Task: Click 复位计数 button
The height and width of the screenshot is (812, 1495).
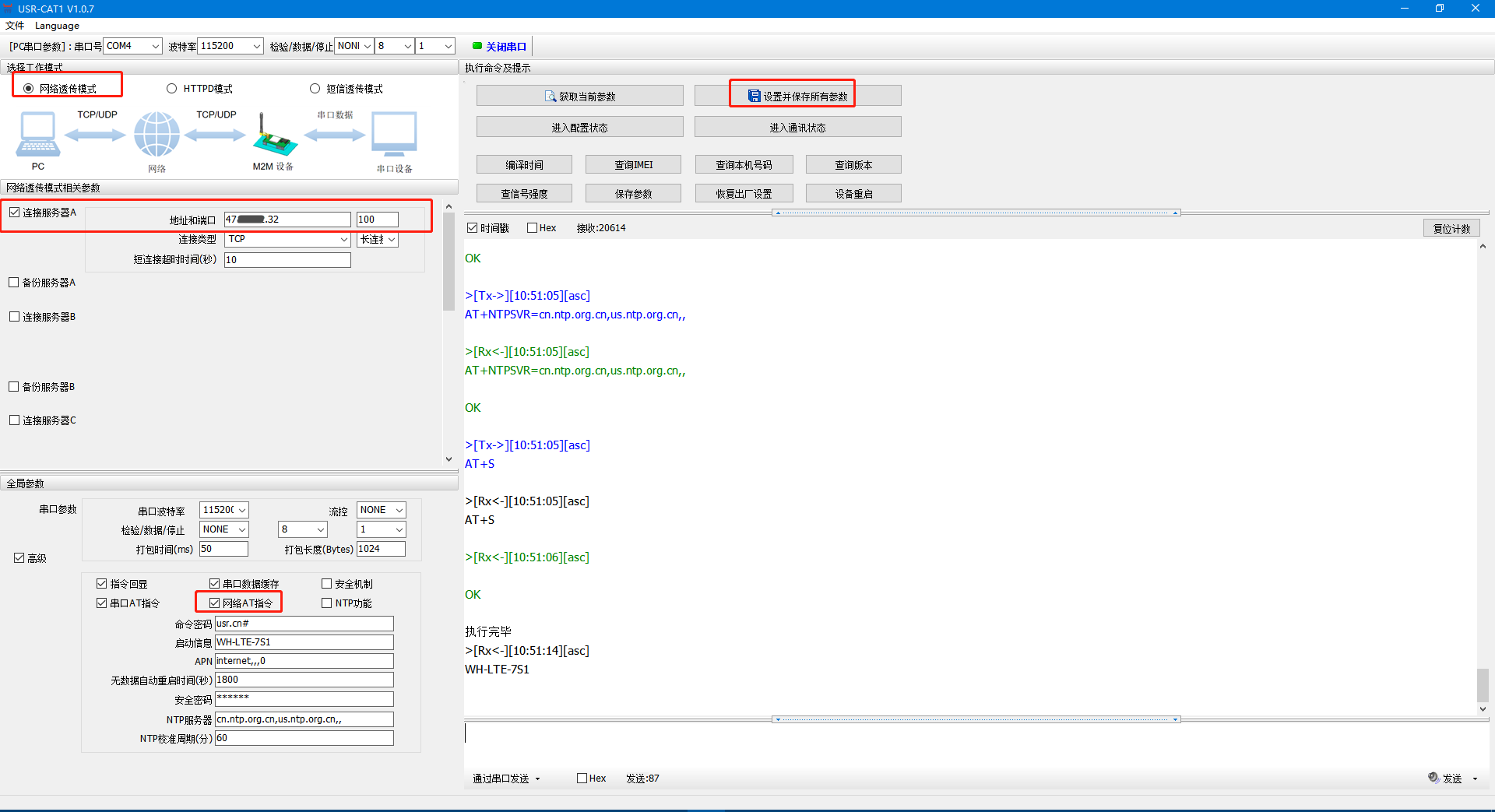Action: (1452, 228)
